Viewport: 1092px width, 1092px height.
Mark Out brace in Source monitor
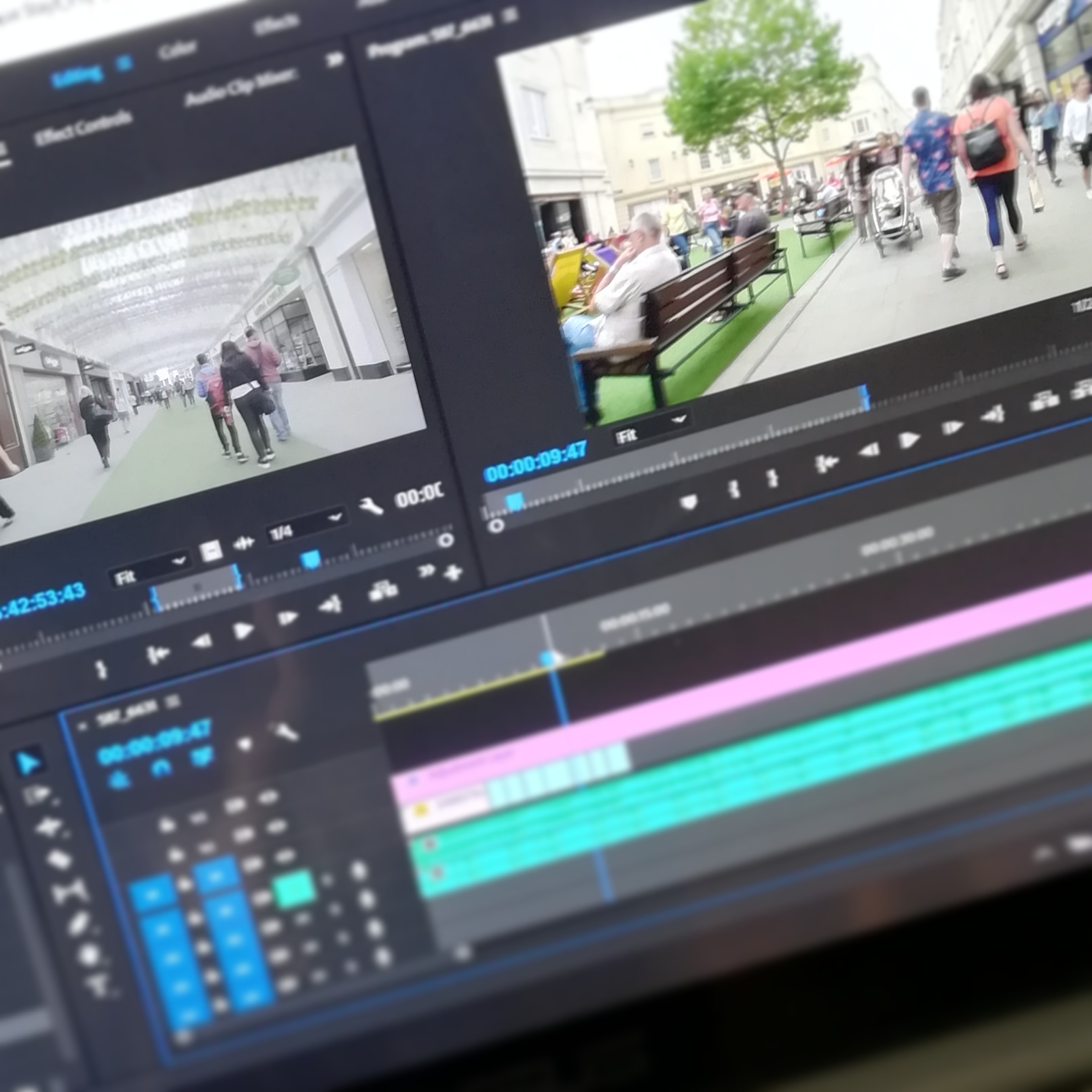click(101, 670)
